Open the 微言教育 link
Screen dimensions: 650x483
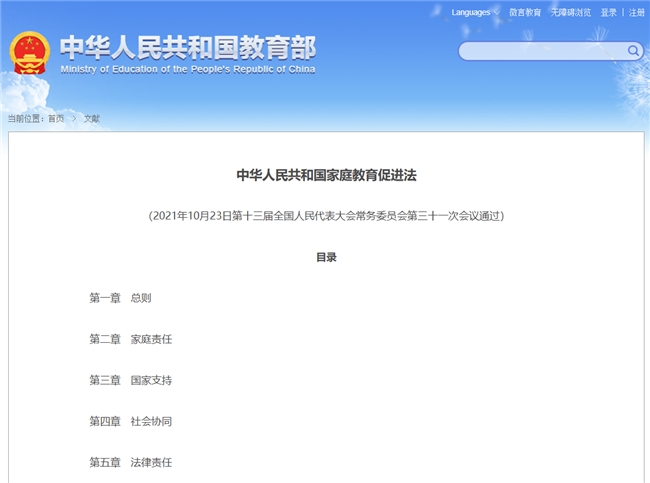click(x=525, y=12)
